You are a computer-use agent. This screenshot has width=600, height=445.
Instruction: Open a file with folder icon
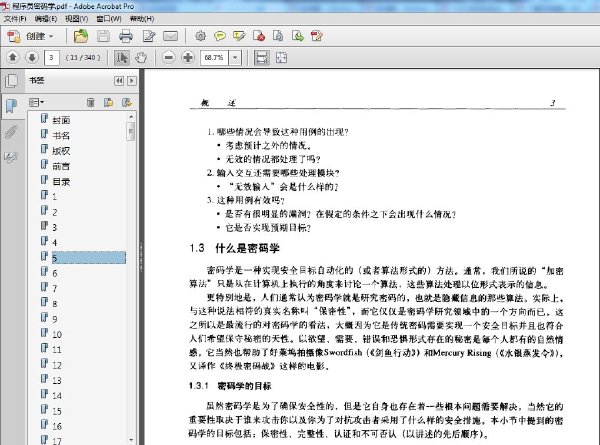[81, 36]
